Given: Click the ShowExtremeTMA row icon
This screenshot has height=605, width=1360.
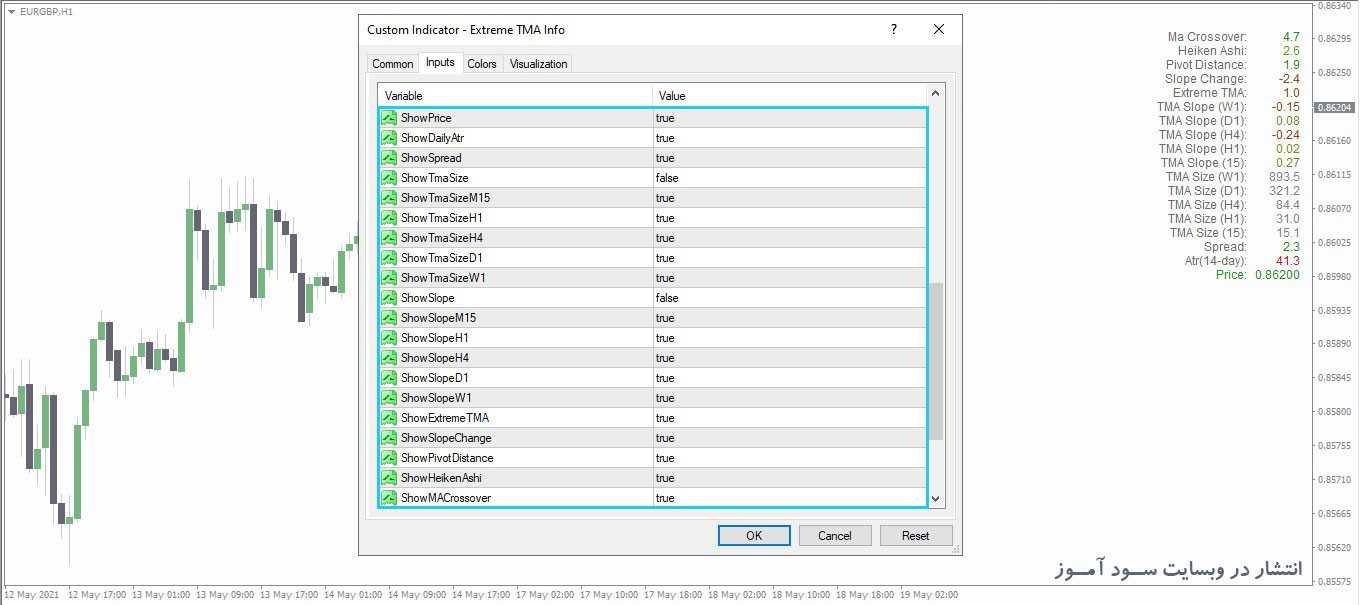Looking at the screenshot, I should pos(389,418).
